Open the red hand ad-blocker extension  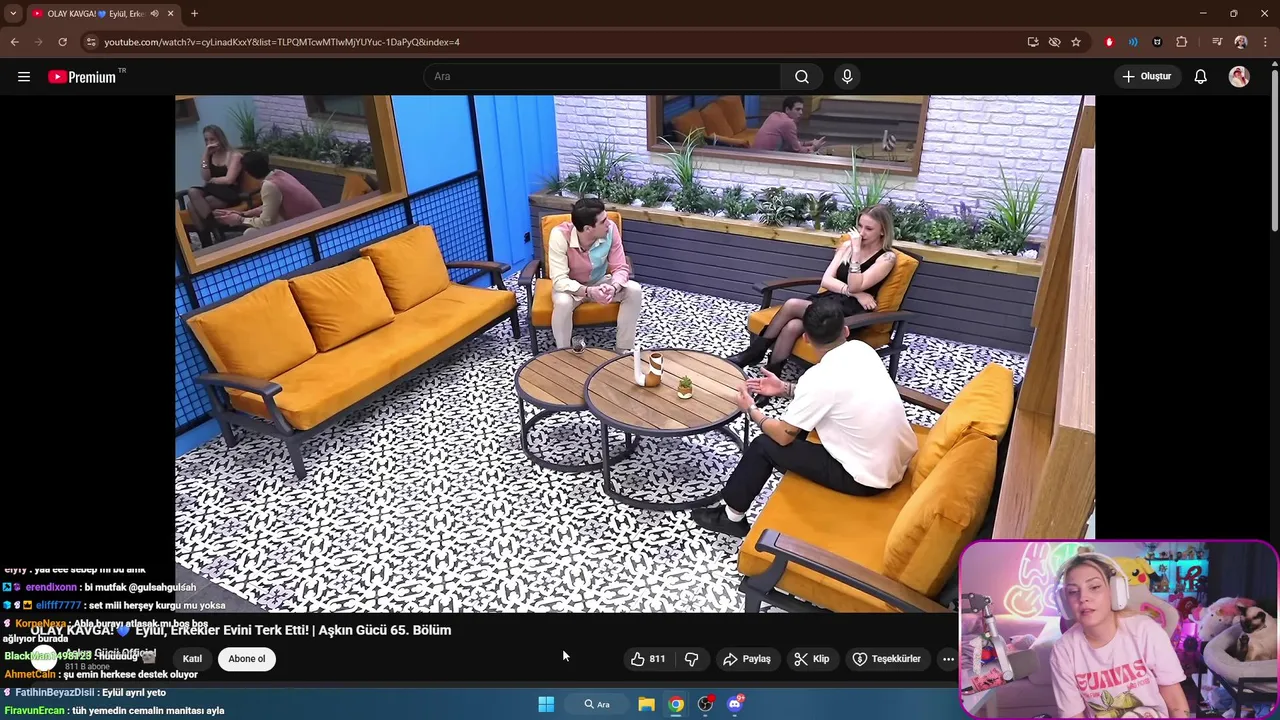[1109, 42]
